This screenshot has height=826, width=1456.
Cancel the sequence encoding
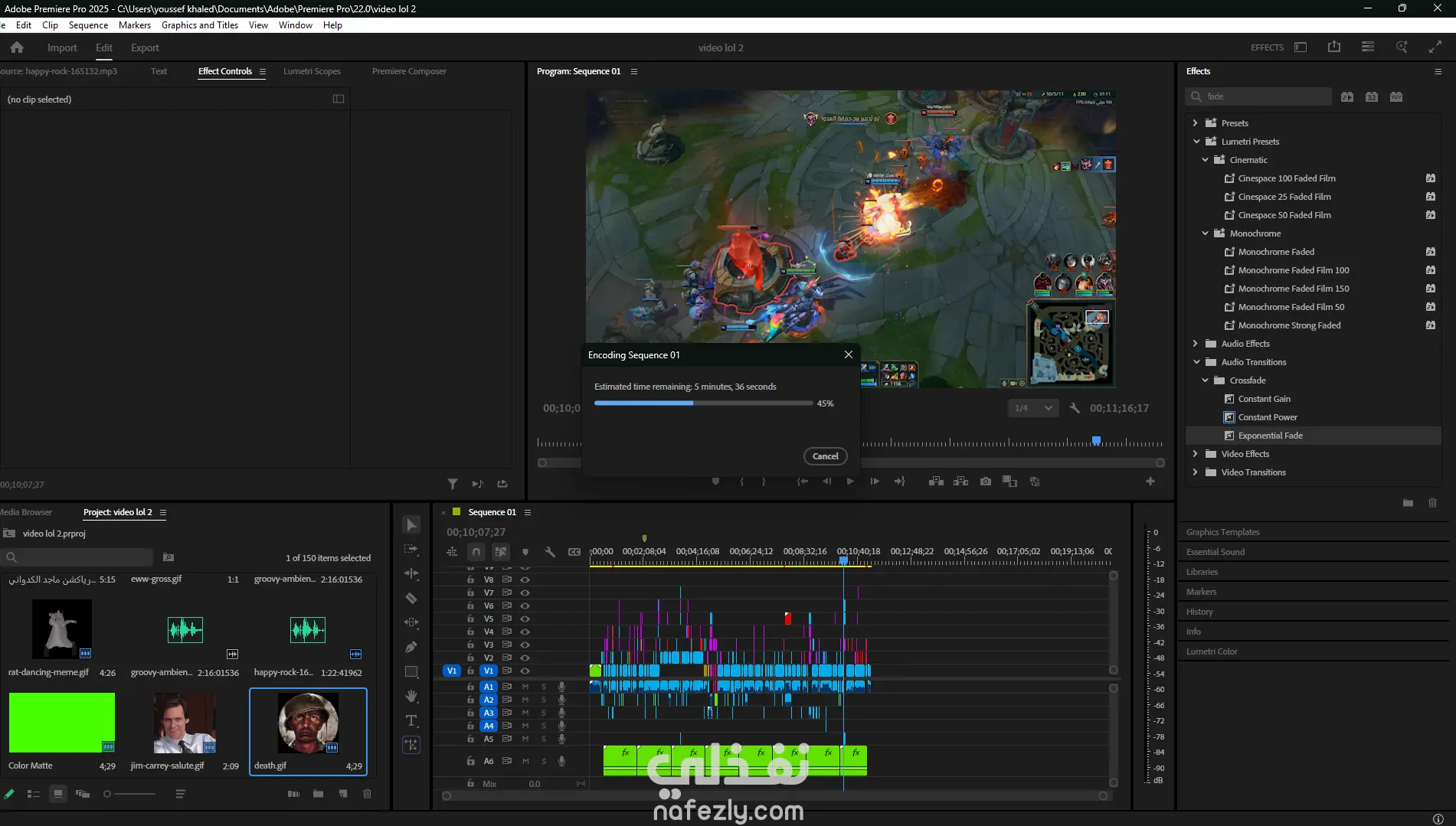point(825,456)
